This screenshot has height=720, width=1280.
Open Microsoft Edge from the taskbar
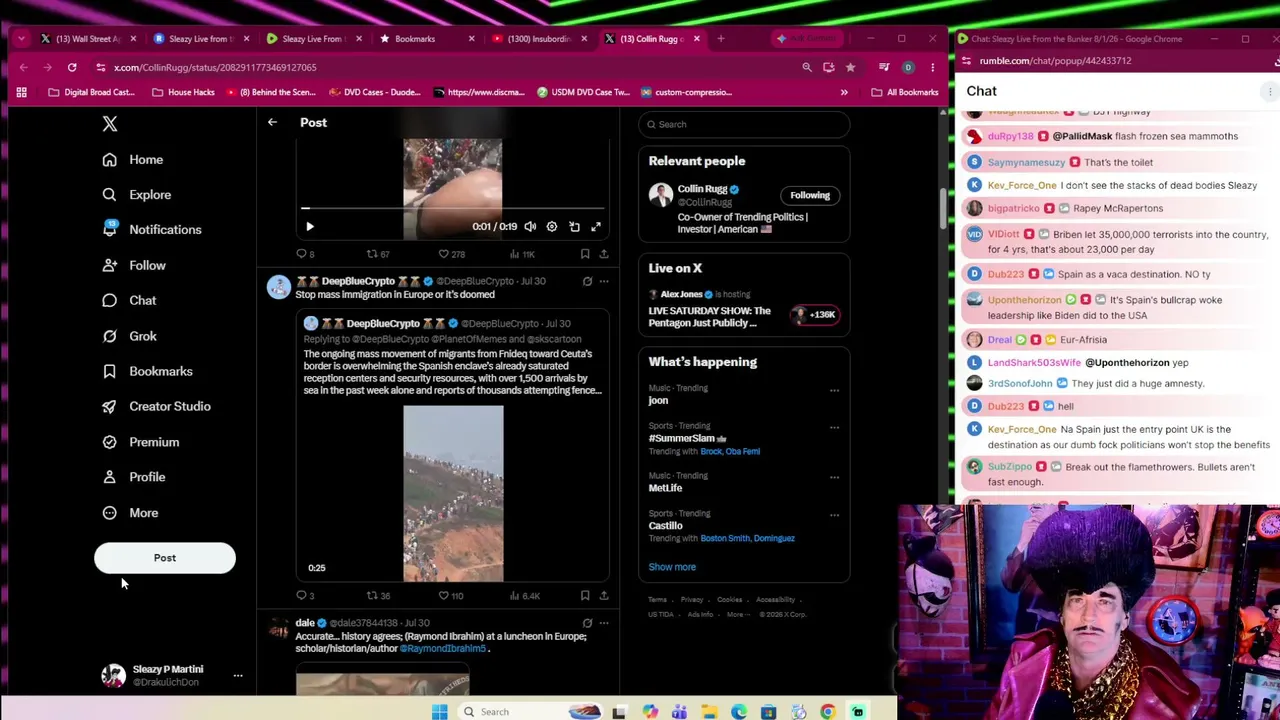point(739,712)
